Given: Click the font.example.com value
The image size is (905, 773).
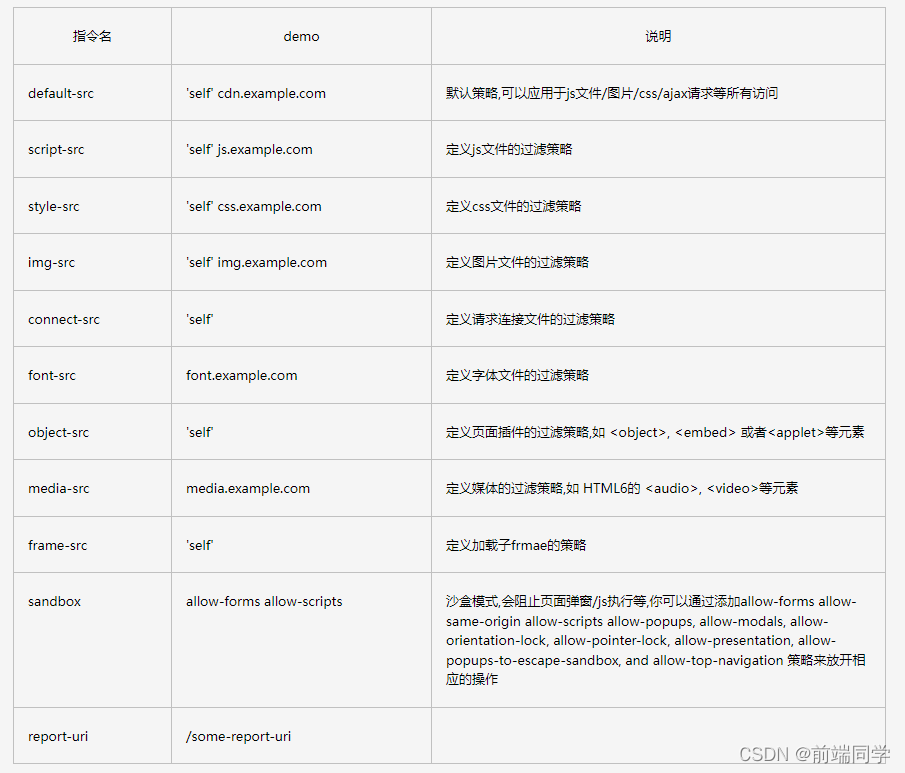Looking at the screenshot, I should pos(242,375).
